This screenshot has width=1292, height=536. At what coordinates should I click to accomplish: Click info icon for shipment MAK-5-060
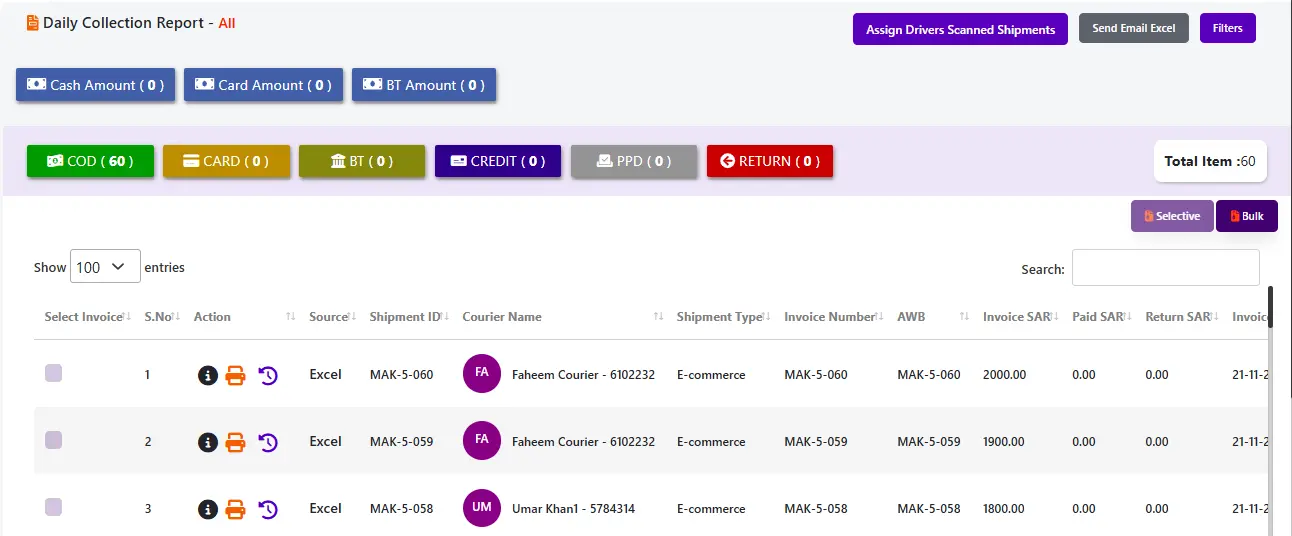point(208,375)
